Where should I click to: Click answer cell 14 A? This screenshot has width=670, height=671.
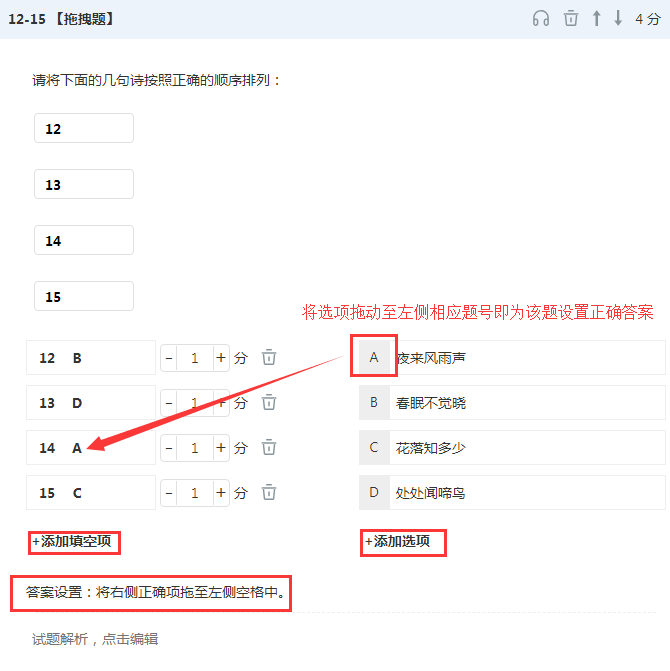pos(91,447)
